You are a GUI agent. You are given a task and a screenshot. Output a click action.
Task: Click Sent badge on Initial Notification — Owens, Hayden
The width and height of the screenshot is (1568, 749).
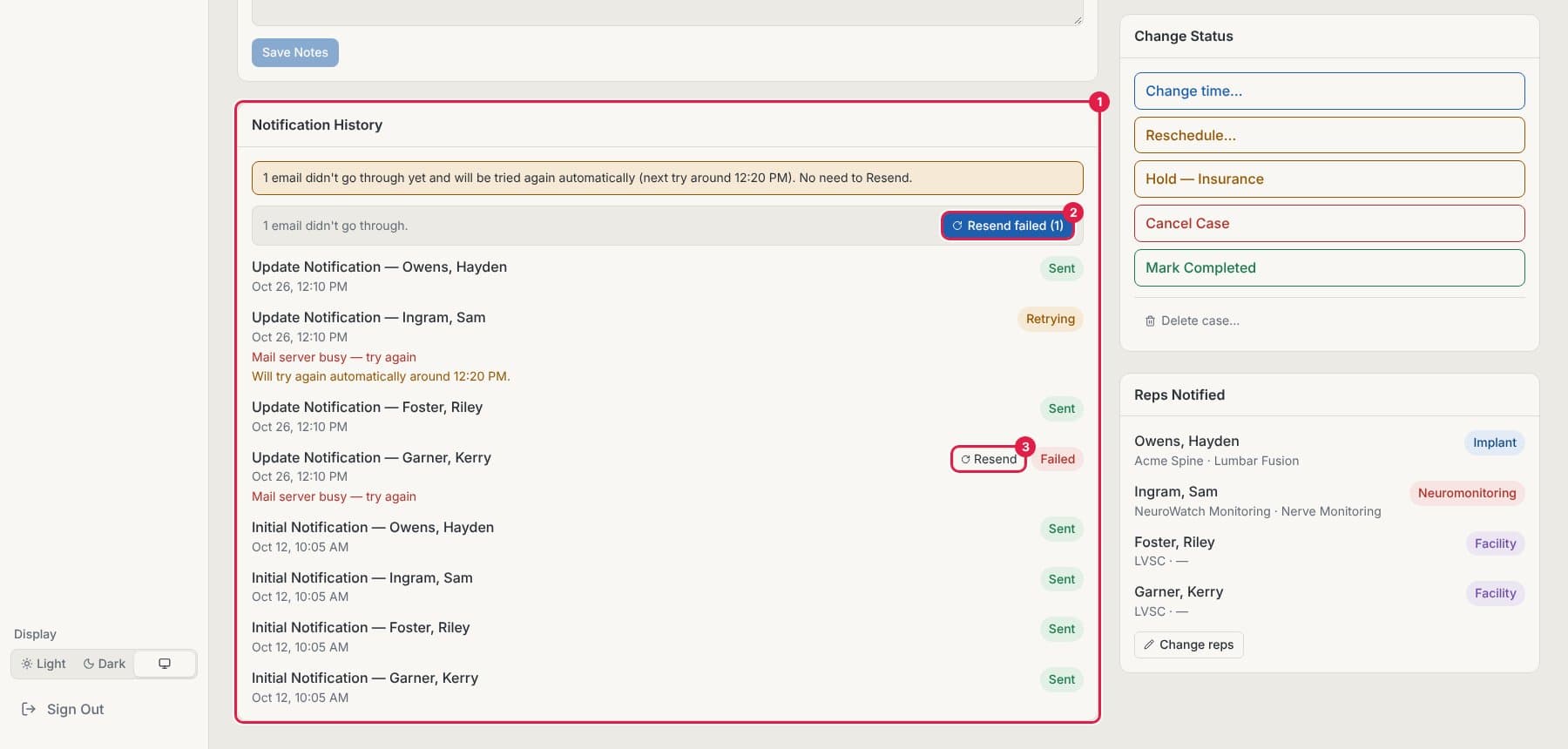click(x=1062, y=529)
